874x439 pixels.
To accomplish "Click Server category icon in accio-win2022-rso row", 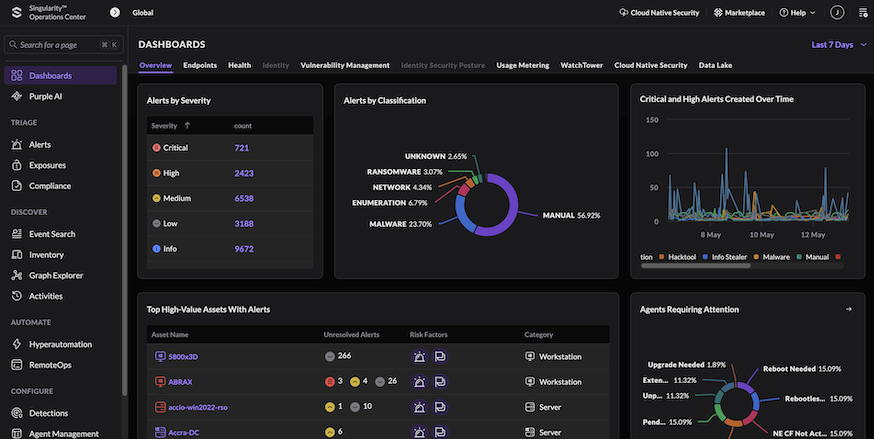I will 530,407.
